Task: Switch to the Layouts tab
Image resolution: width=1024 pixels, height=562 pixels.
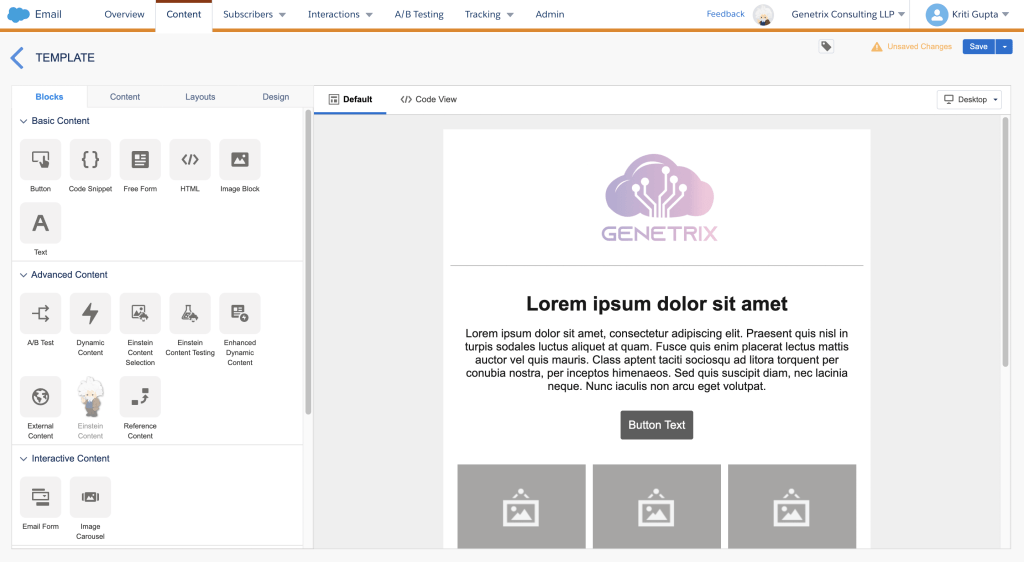Action: tap(200, 97)
